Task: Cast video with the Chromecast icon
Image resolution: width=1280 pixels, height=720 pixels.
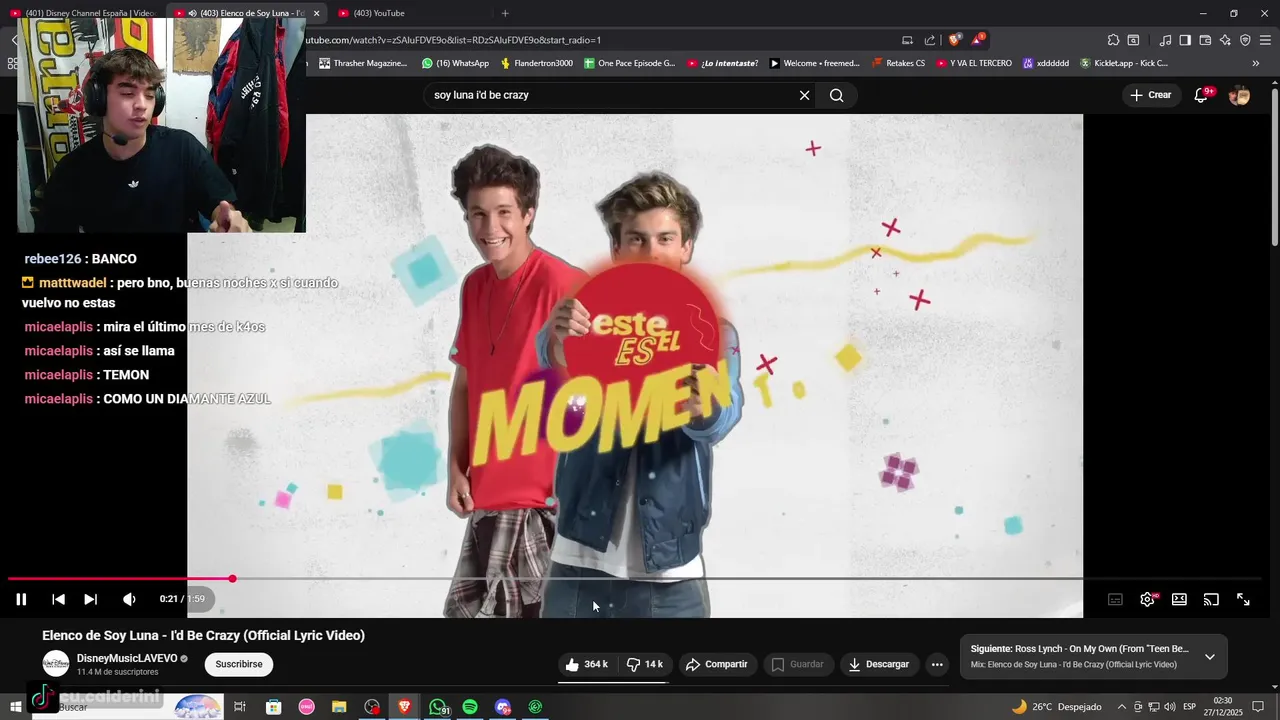Action: (1211, 599)
